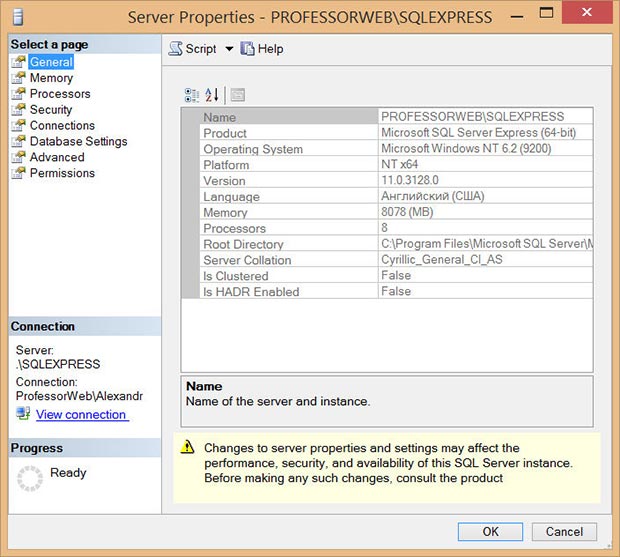Click the icon beside Memory page
This screenshot has height=557, width=620.
pos(18,78)
